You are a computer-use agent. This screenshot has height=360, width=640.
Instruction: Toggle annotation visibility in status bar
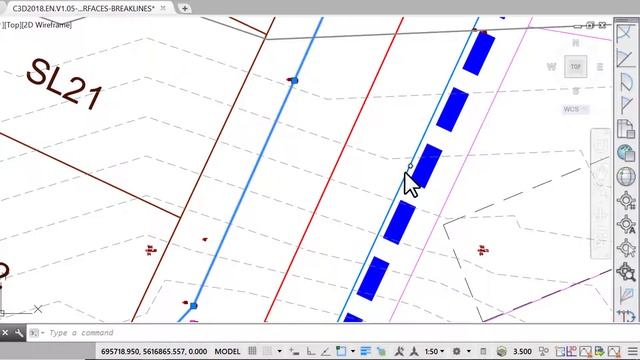point(399,351)
